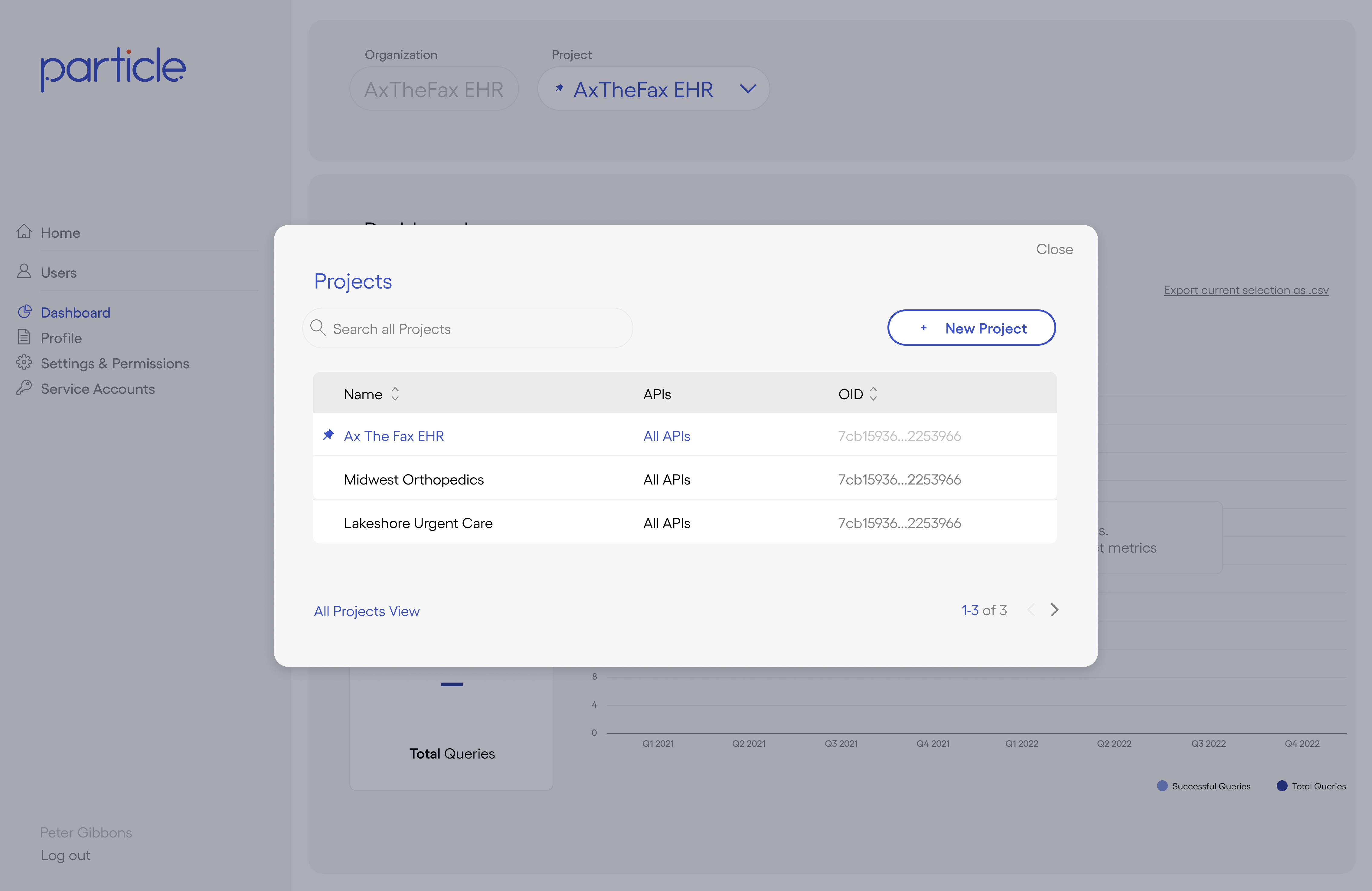The height and width of the screenshot is (891, 1372).
Task: Click the APIs column header
Action: tap(657, 394)
